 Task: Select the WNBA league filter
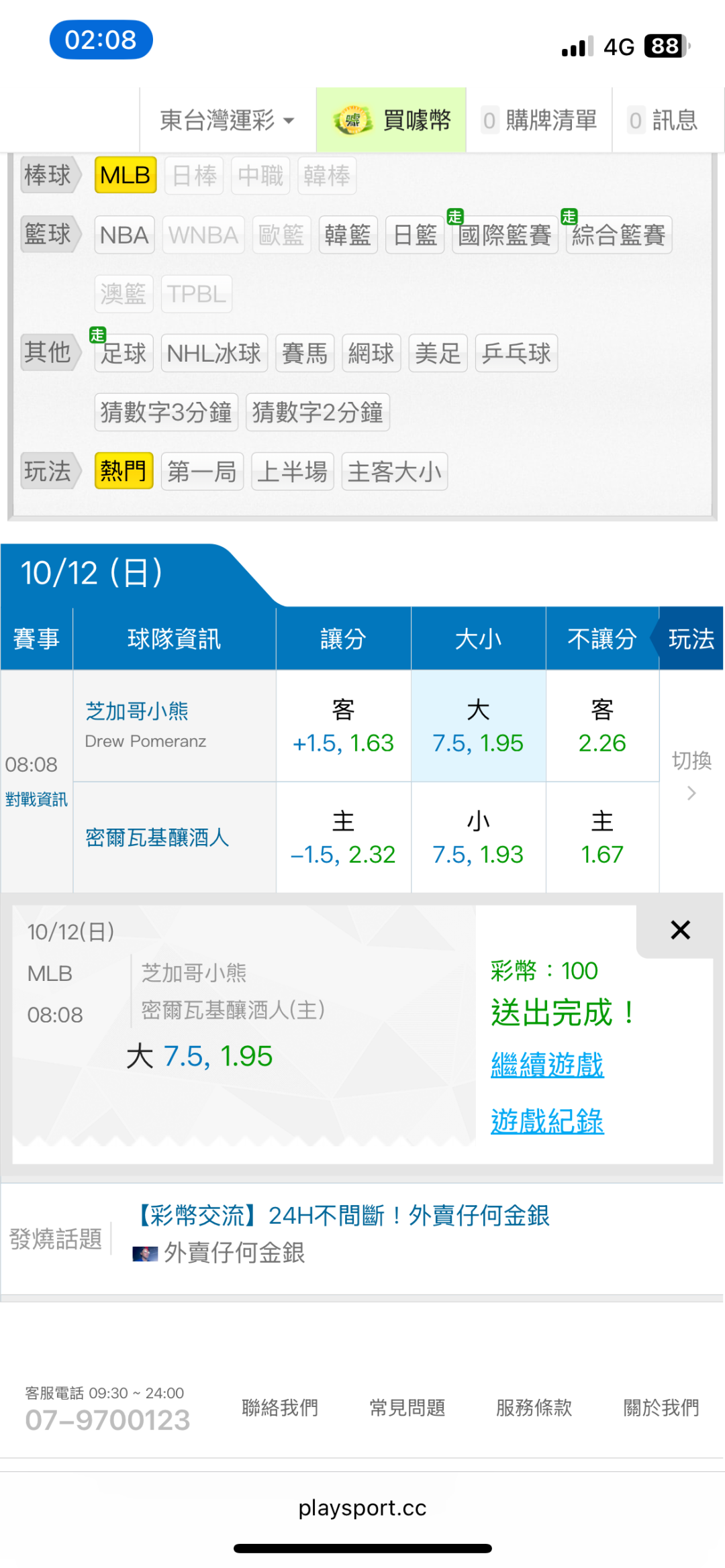[x=203, y=235]
